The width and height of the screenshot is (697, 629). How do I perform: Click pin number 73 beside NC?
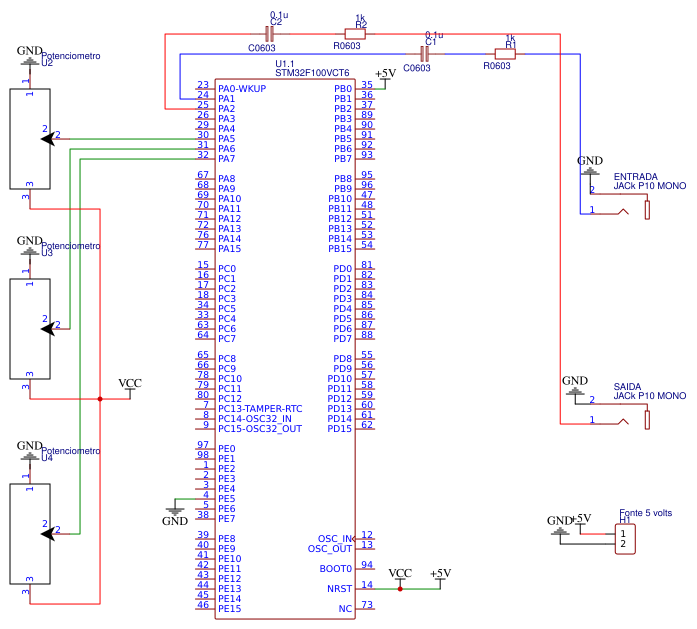point(367,605)
